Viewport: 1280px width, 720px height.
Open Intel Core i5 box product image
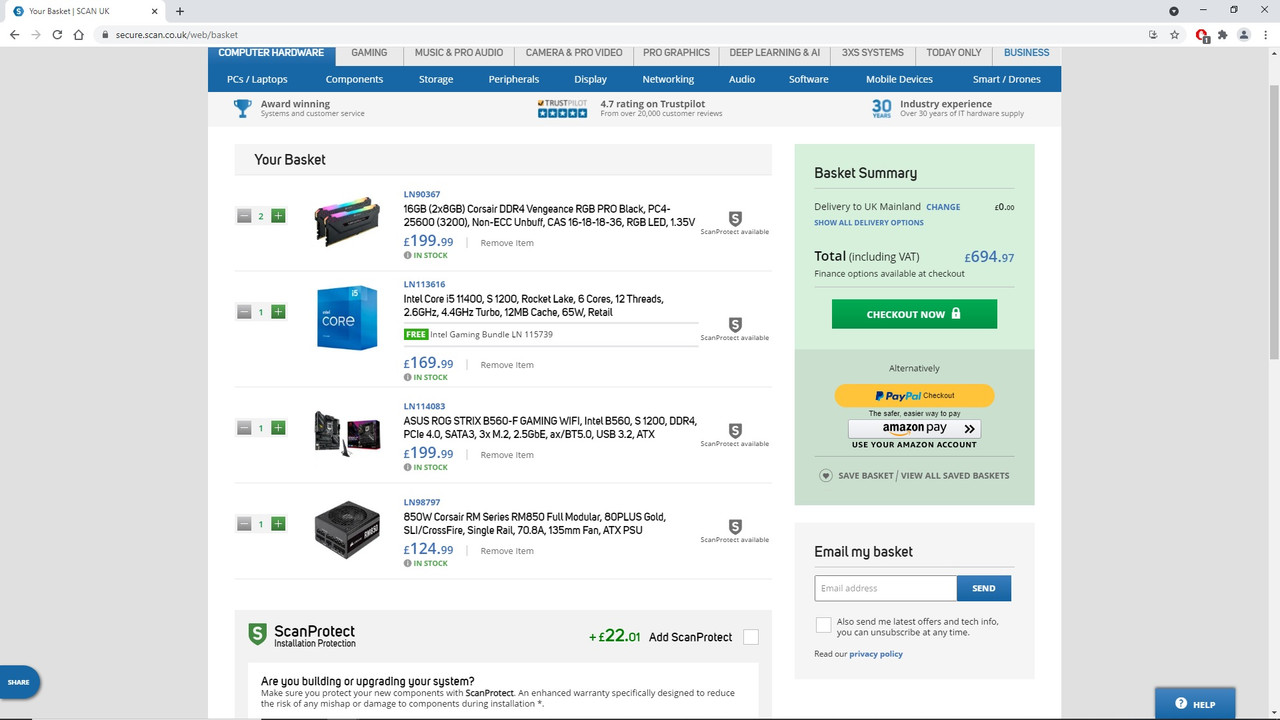(x=347, y=318)
